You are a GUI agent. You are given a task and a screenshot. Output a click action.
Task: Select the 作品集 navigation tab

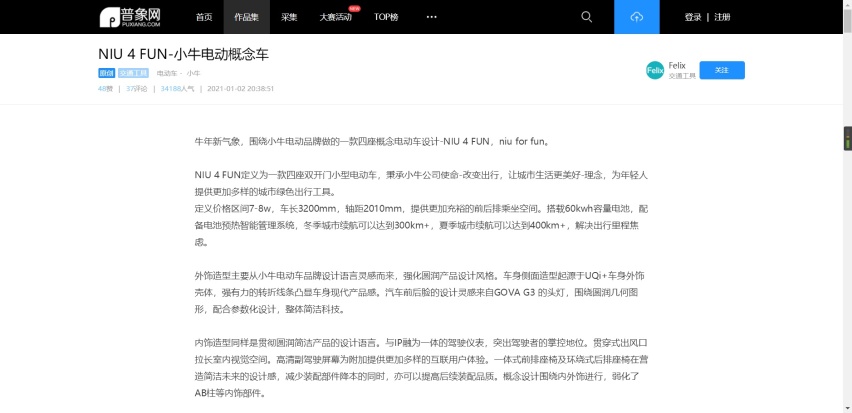246,17
